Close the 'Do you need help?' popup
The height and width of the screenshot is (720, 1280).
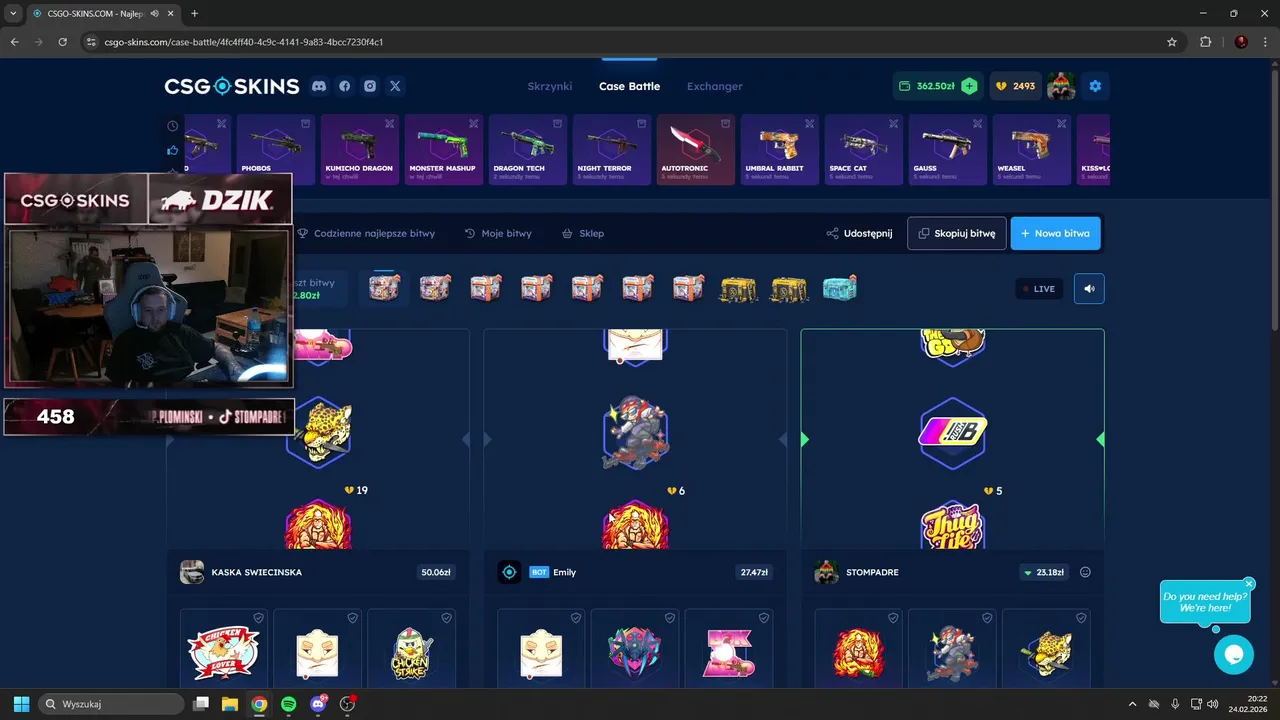1249,584
